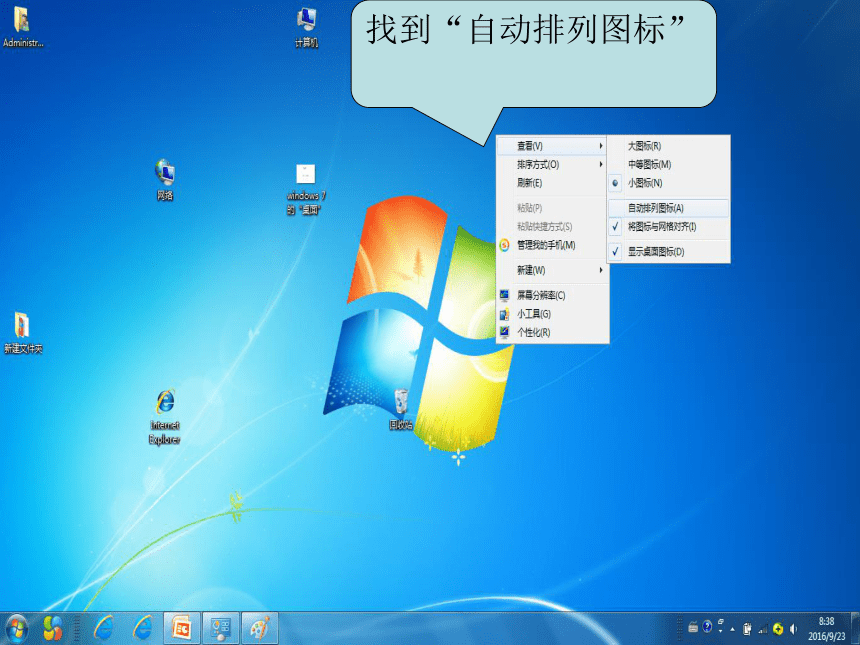Open the volume speaker tray icon
860x645 pixels.
pyautogui.click(x=793, y=629)
